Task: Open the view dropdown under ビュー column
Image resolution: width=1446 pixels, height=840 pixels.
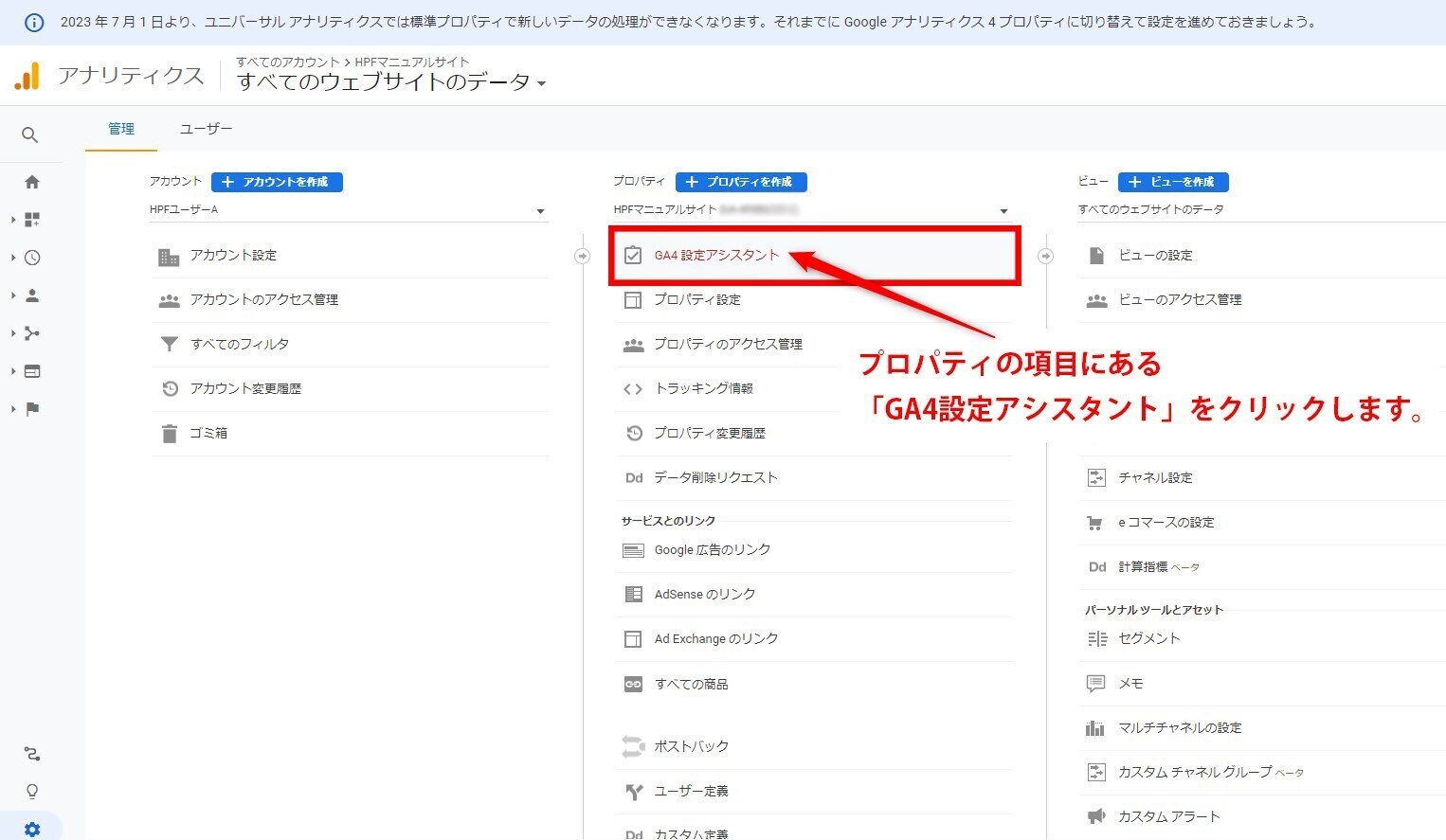Action: pyautogui.click(x=1261, y=209)
